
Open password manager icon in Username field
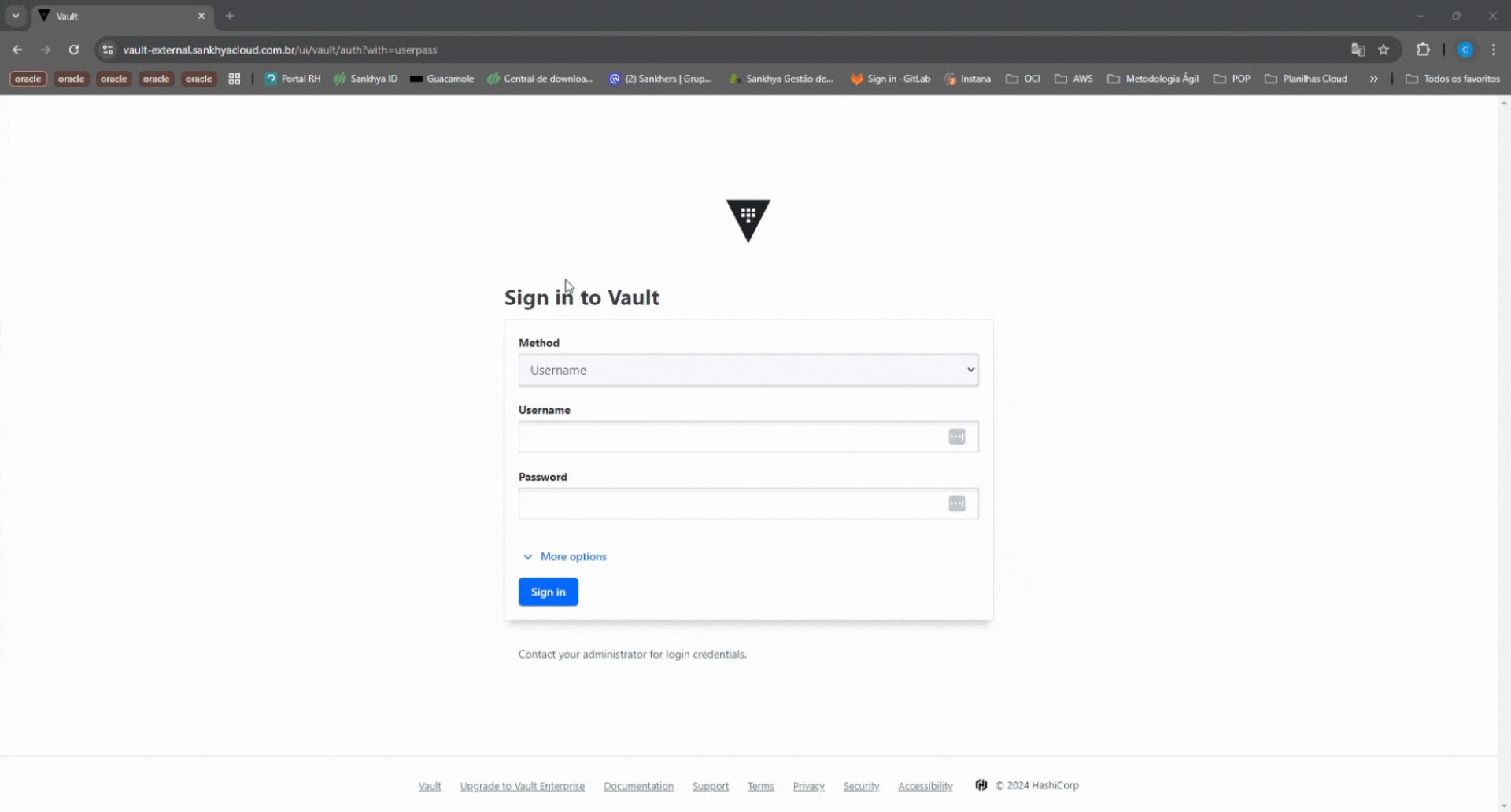pyautogui.click(x=956, y=437)
